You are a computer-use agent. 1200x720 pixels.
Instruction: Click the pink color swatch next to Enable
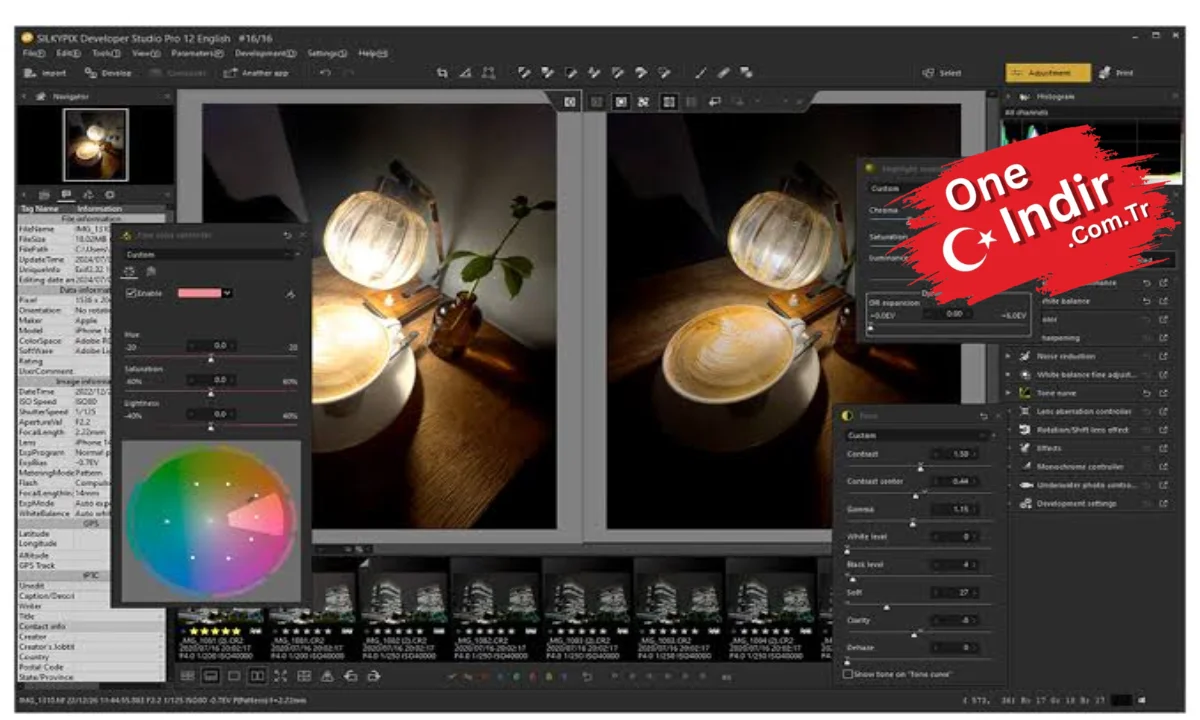click(200, 293)
